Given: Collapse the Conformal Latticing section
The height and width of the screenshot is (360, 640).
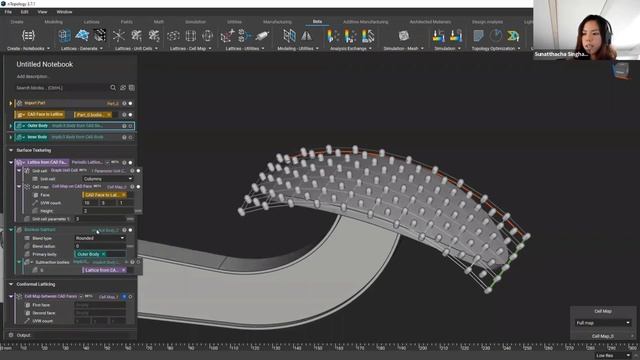Looking at the screenshot, I should 11,284.
